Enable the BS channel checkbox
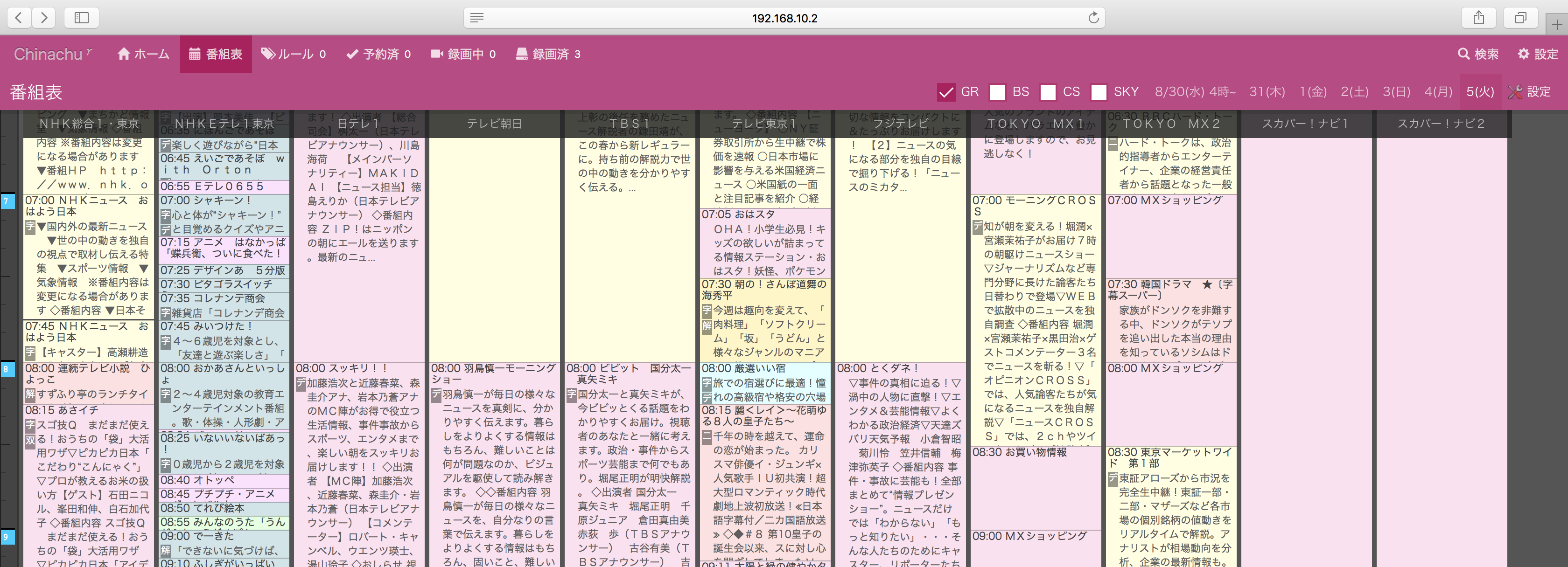The image size is (1568, 567). 997,92
